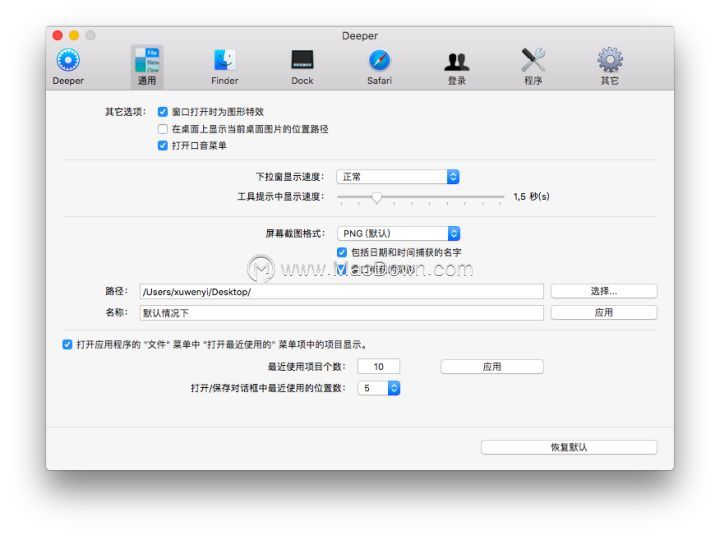720x536 pixels.
Task: Minimize the window with the yellow button
Action: (74, 35)
